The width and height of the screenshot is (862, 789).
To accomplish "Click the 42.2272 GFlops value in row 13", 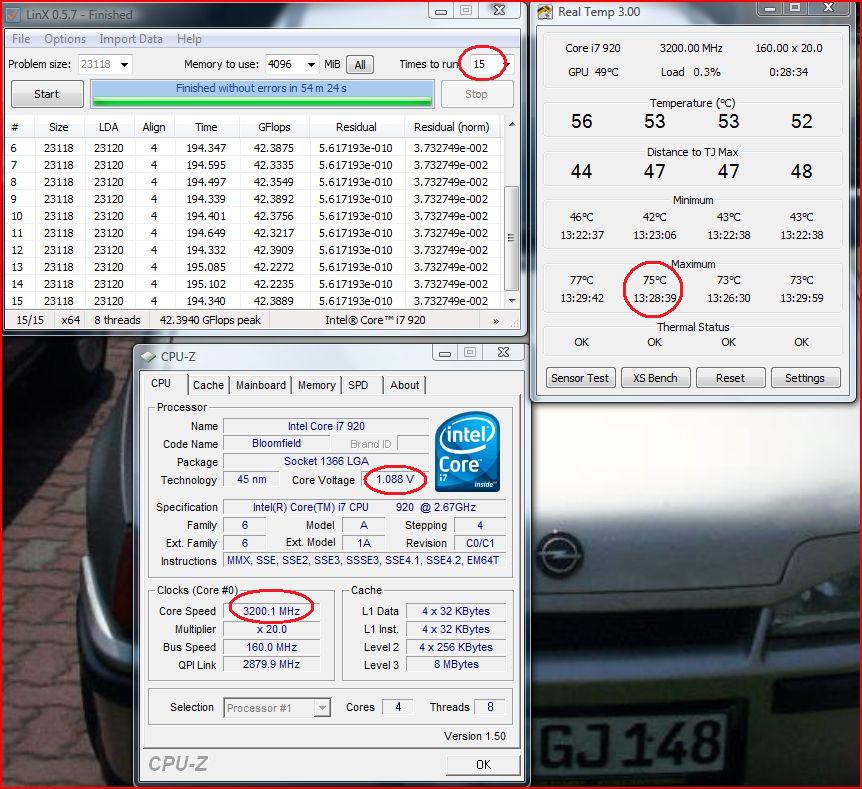I will tap(274, 267).
